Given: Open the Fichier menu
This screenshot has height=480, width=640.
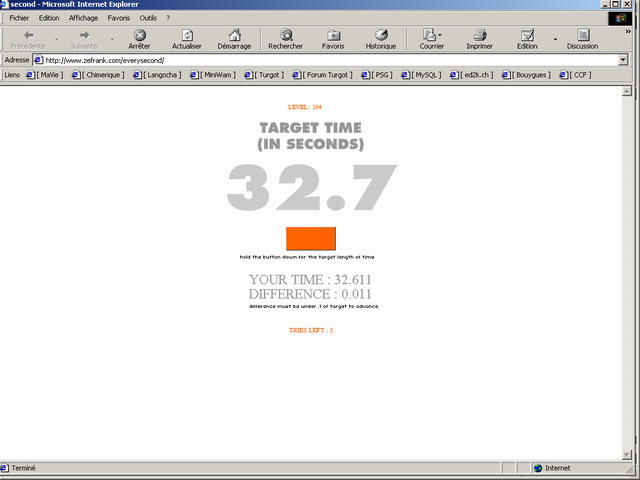Looking at the screenshot, I should 19,18.
